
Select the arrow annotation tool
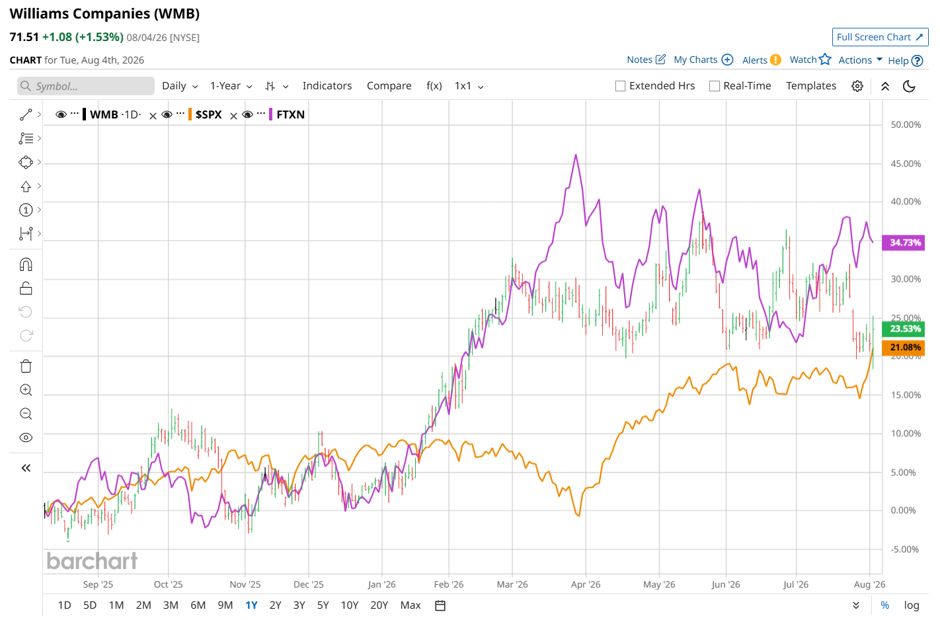25,186
